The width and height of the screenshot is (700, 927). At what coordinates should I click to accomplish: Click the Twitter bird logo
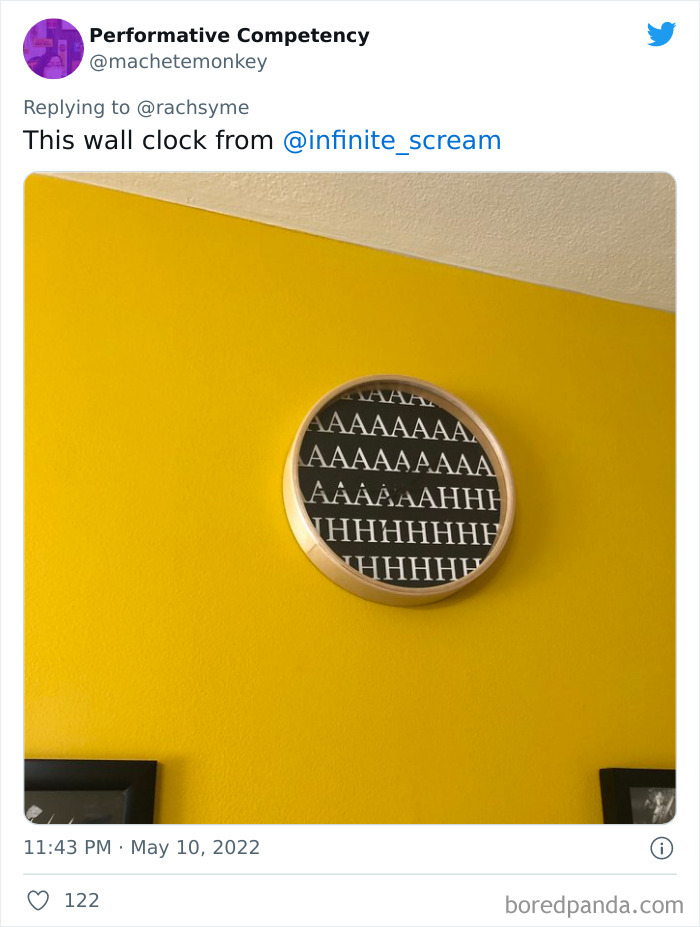(x=661, y=34)
